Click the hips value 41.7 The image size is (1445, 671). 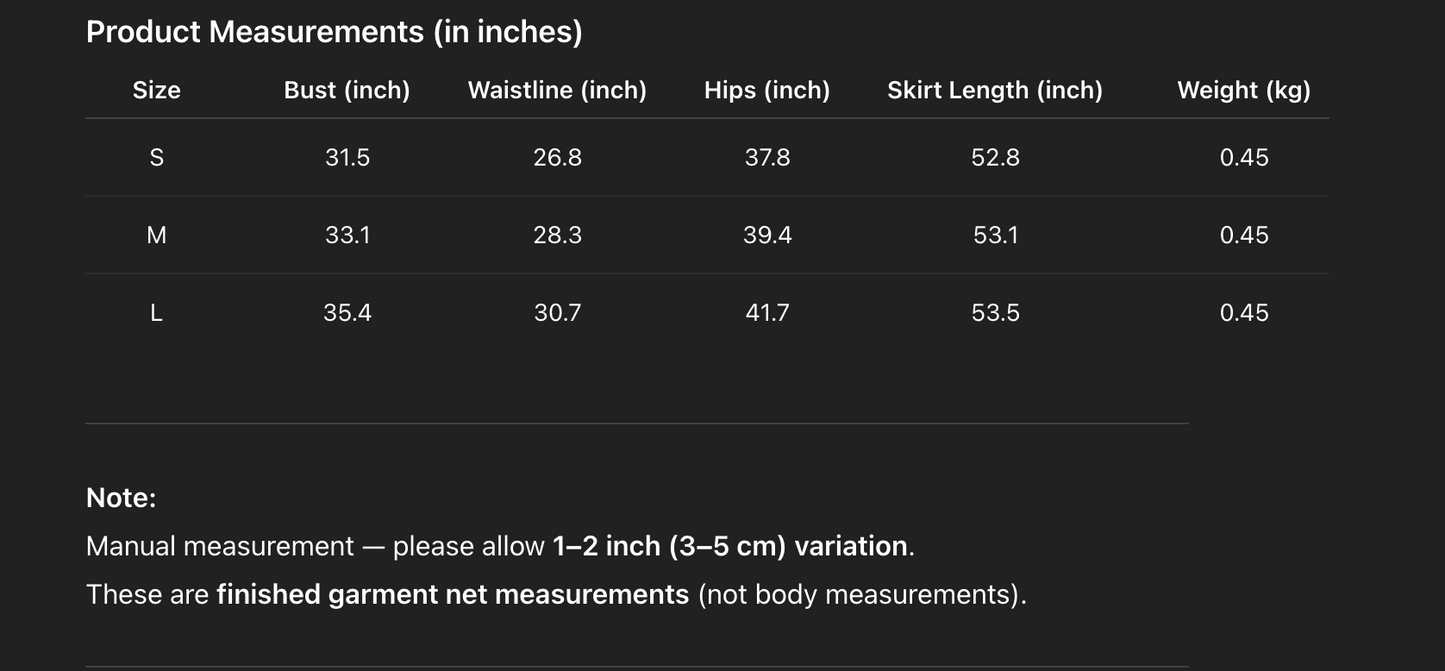[x=767, y=313]
